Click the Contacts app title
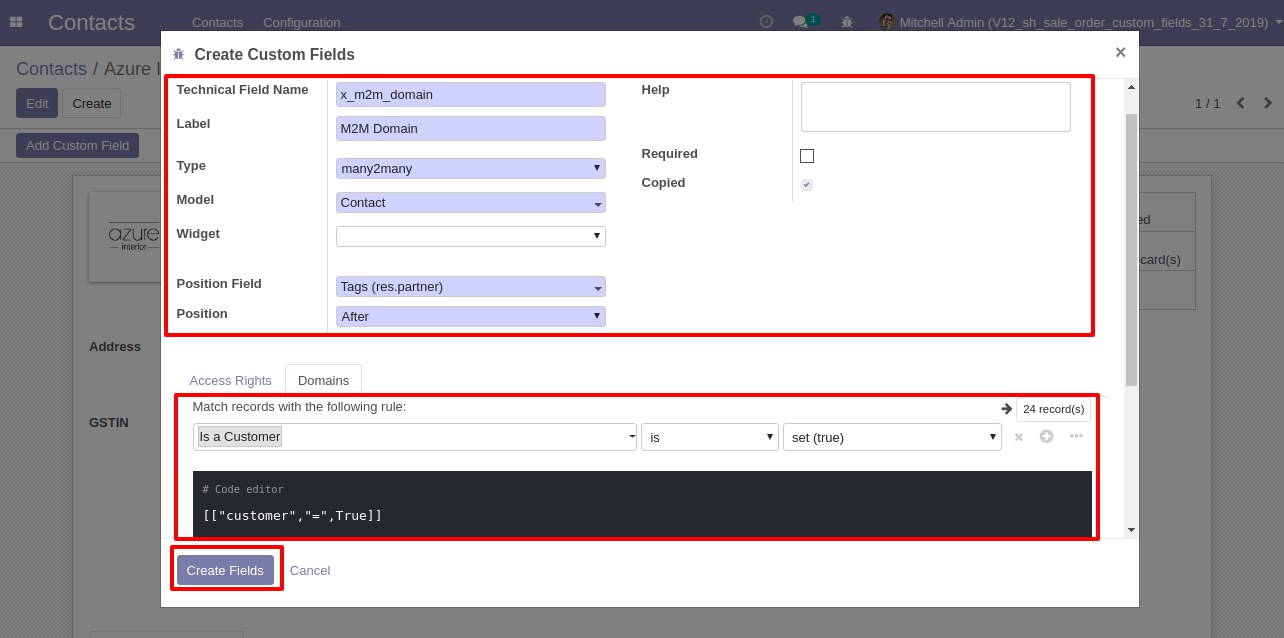Viewport: 1284px width, 638px height. pyautogui.click(x=91, y=23)
